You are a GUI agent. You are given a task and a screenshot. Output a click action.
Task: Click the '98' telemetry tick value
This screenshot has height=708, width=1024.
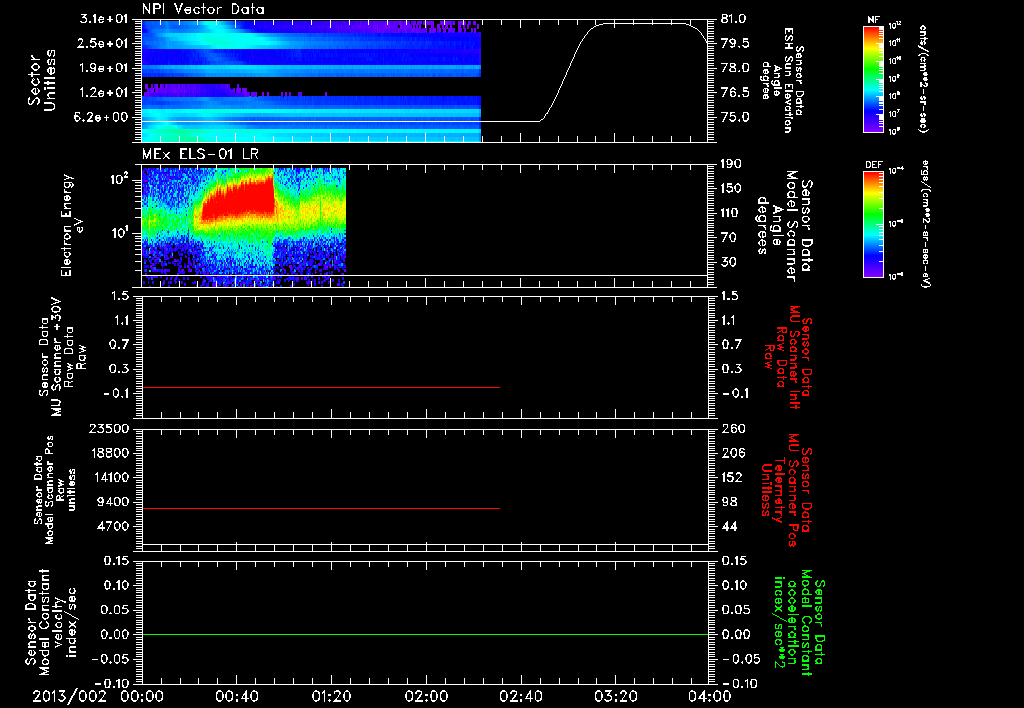pyautogui.click(x=729, y=502)
